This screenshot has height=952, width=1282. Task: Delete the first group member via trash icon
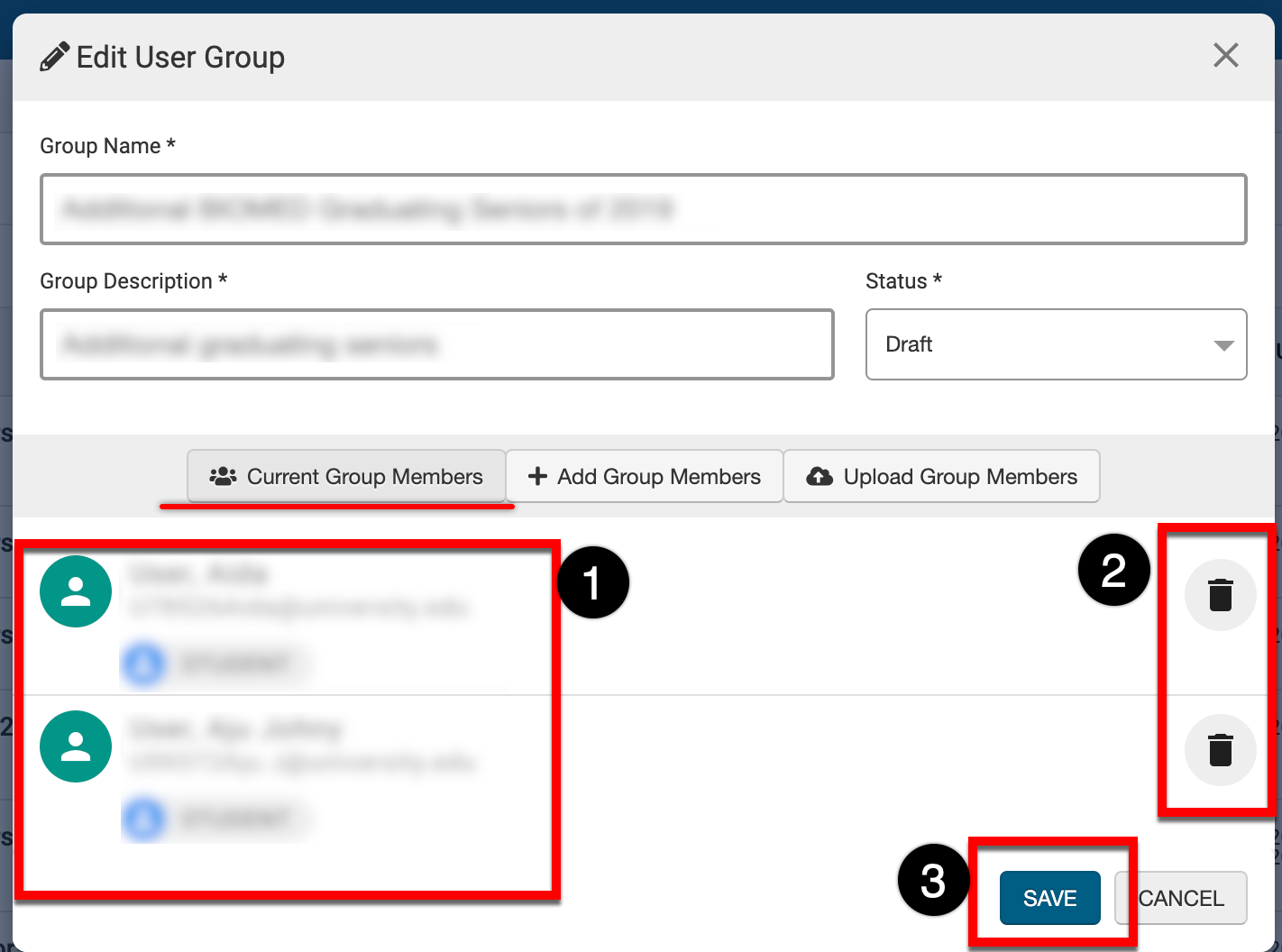[1220, 595]
